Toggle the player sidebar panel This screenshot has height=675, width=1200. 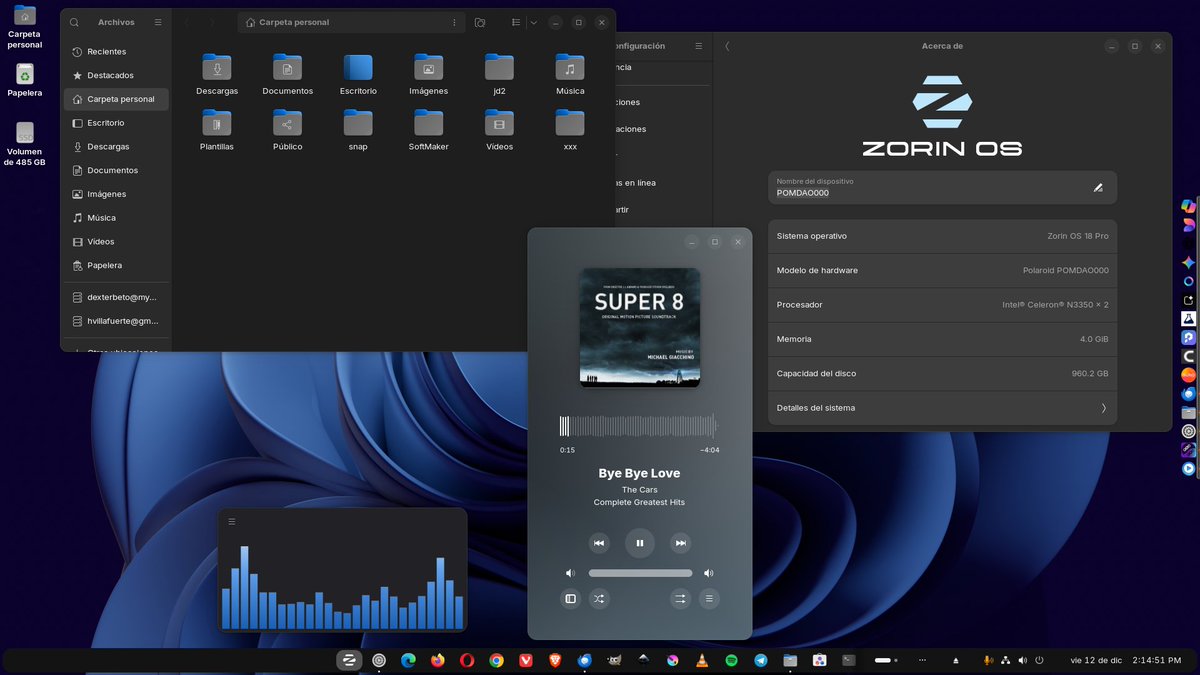click(571, 599)
